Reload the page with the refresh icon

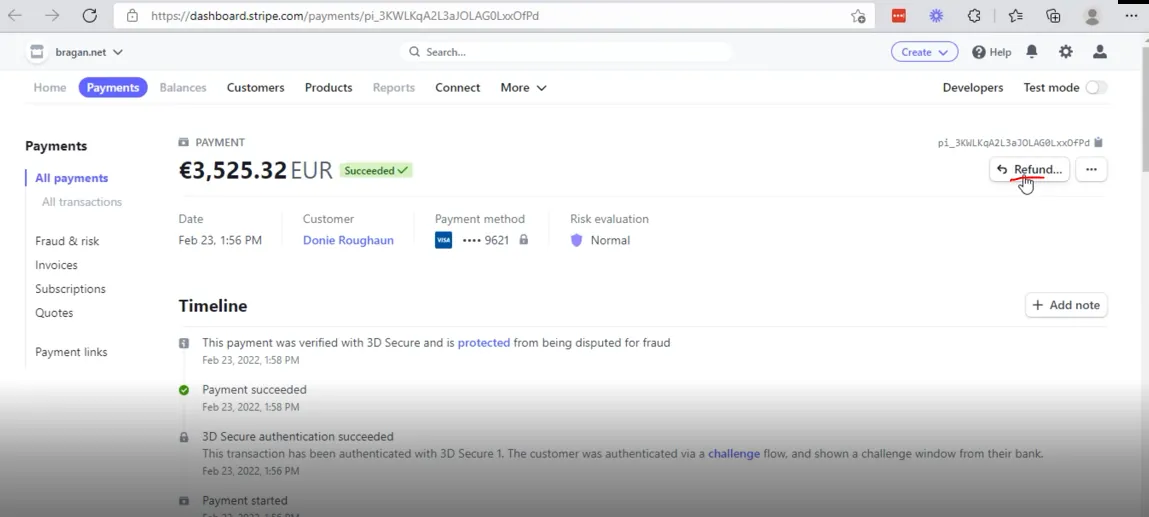(x=89, y=15)
